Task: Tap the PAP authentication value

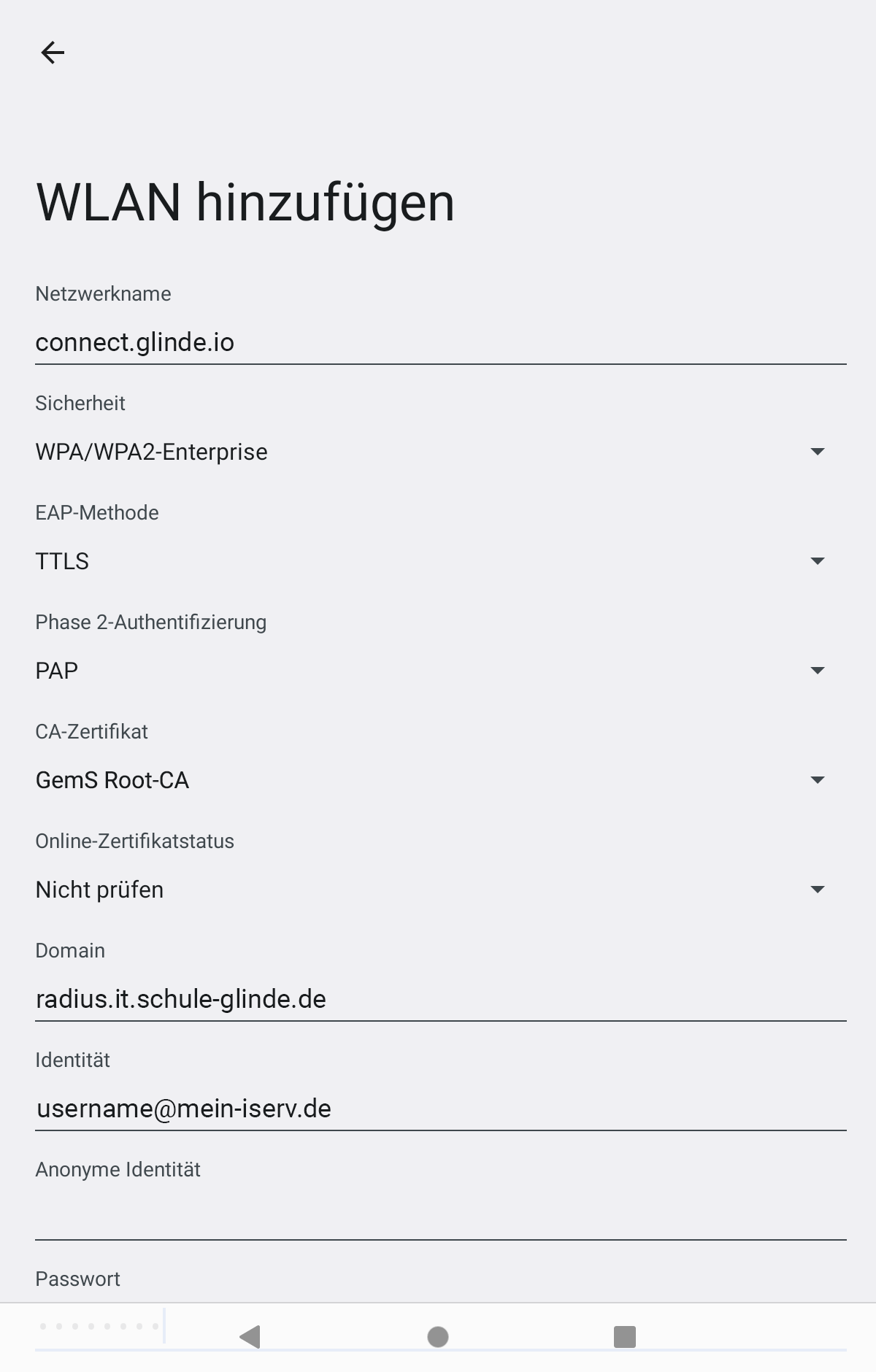Action: tap(57, 671)
